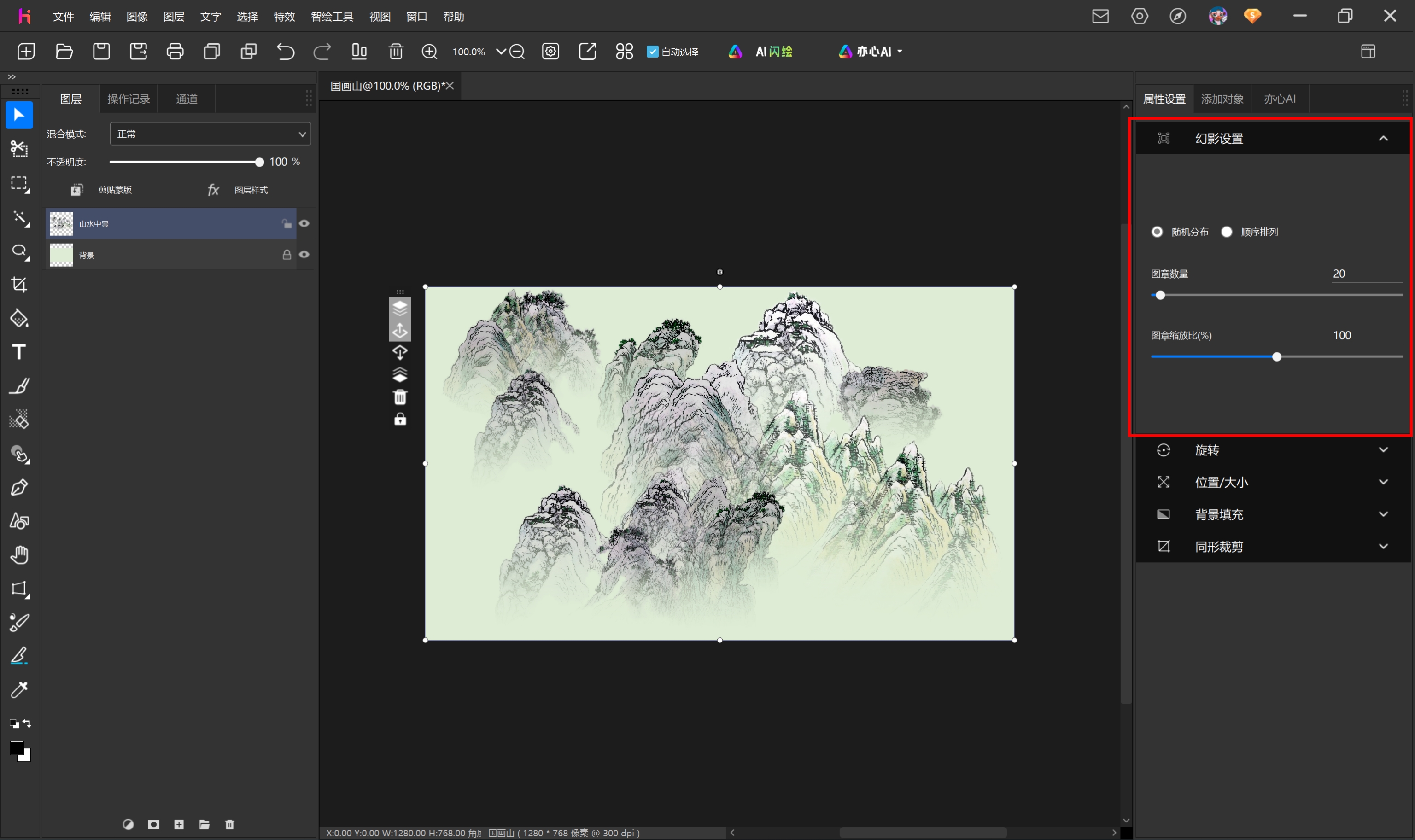The height and width of the screenshot is (840, 1415).
Task: Redo the last undone action
Action: pyautogui.click(x=322, y=52)
